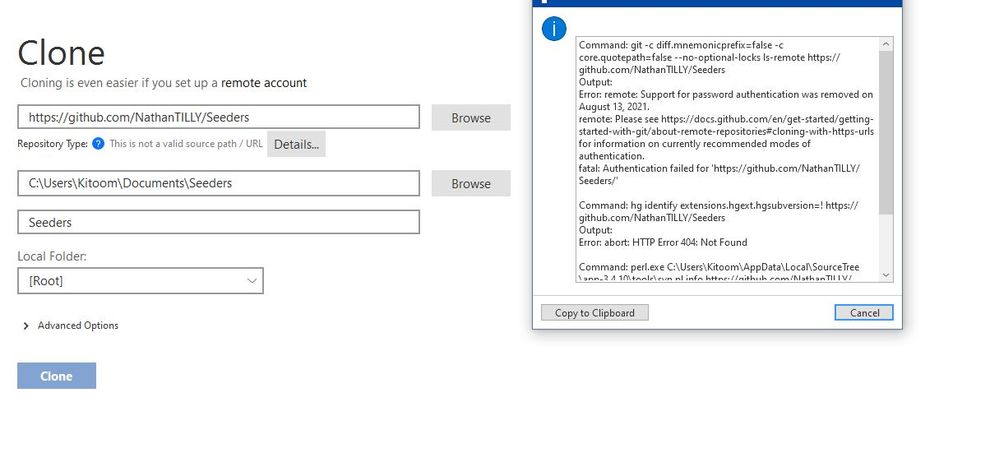This screenshot has height=466, width=999.
Task: Click the Seeders name input field
Action: pos(219,222)
